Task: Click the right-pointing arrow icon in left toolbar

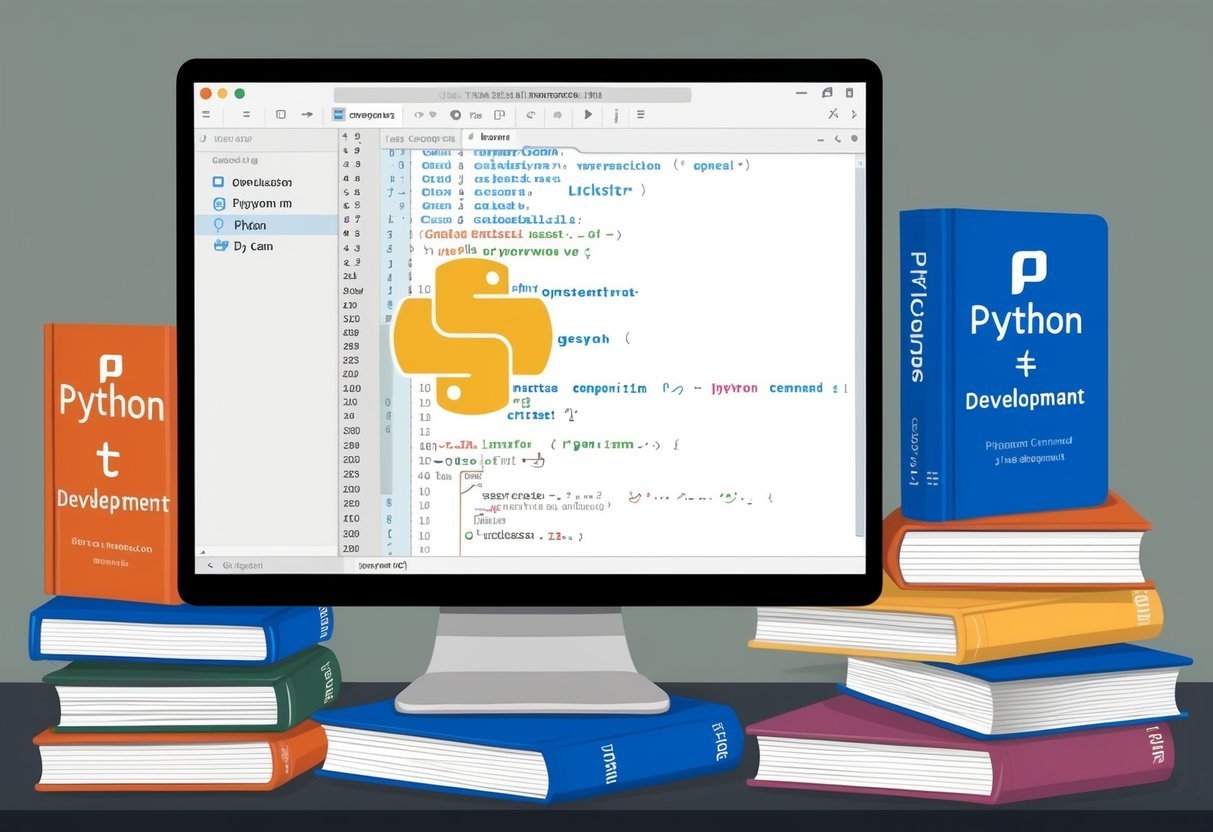Action: click(x=308, y=115)
